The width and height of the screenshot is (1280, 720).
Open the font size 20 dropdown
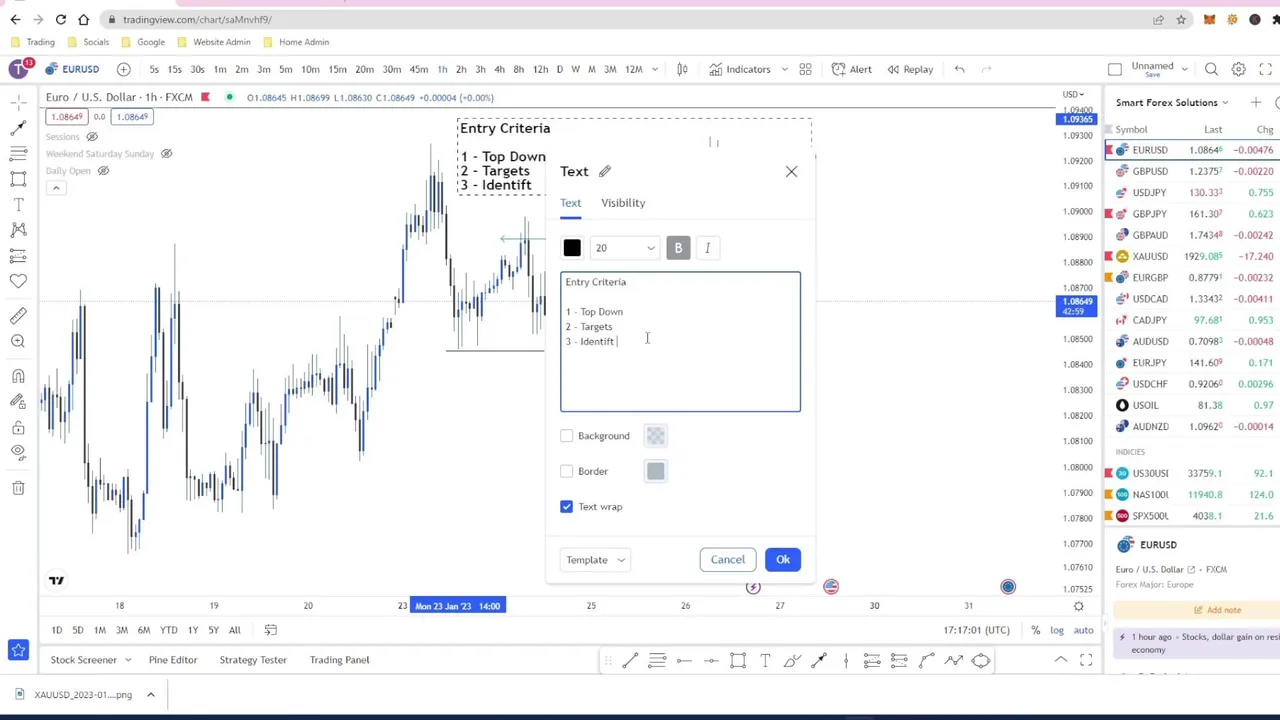point(625,248)
